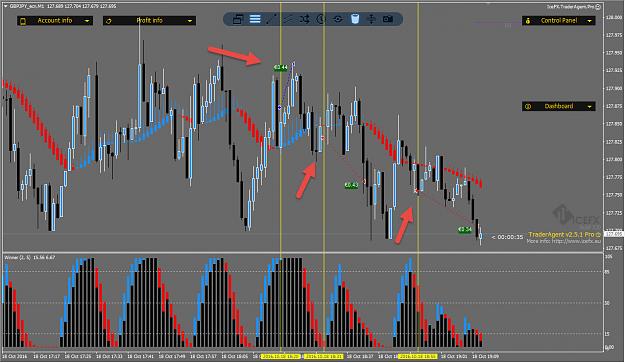Click the Account info panel icon
Viewport: 625px width, 363px height.
pos(23,21)
